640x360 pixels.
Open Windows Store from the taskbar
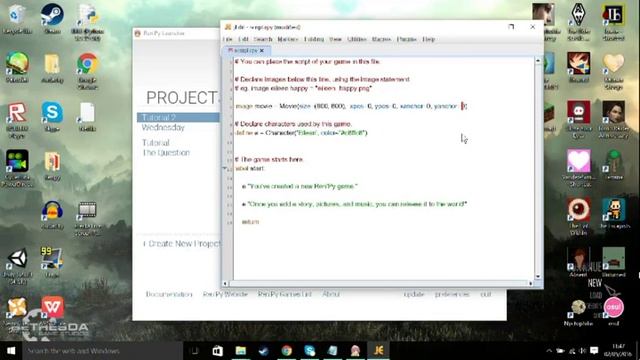(x=218, y=351)
